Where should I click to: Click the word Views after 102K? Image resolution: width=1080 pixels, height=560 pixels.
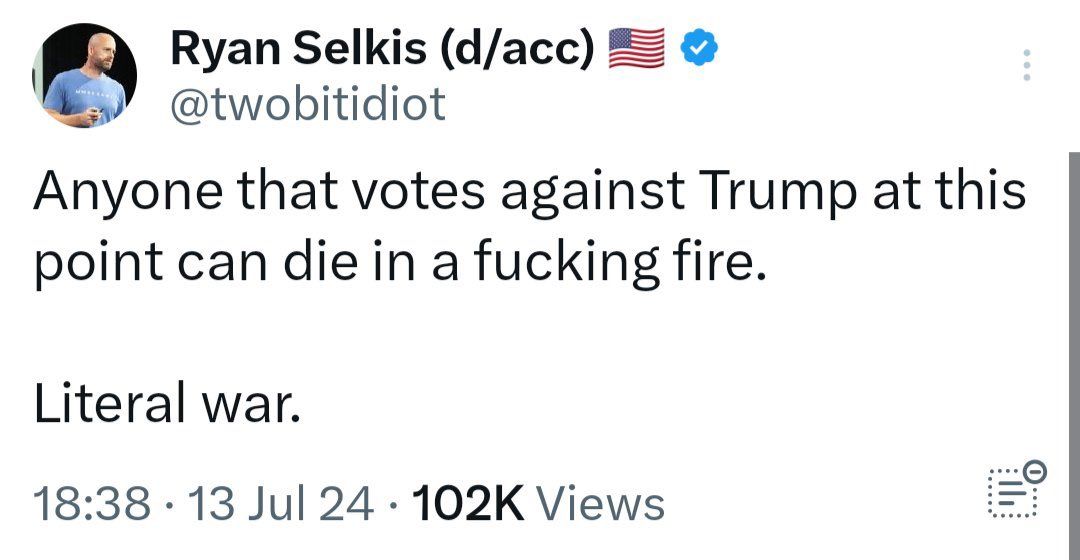(601, 503)
